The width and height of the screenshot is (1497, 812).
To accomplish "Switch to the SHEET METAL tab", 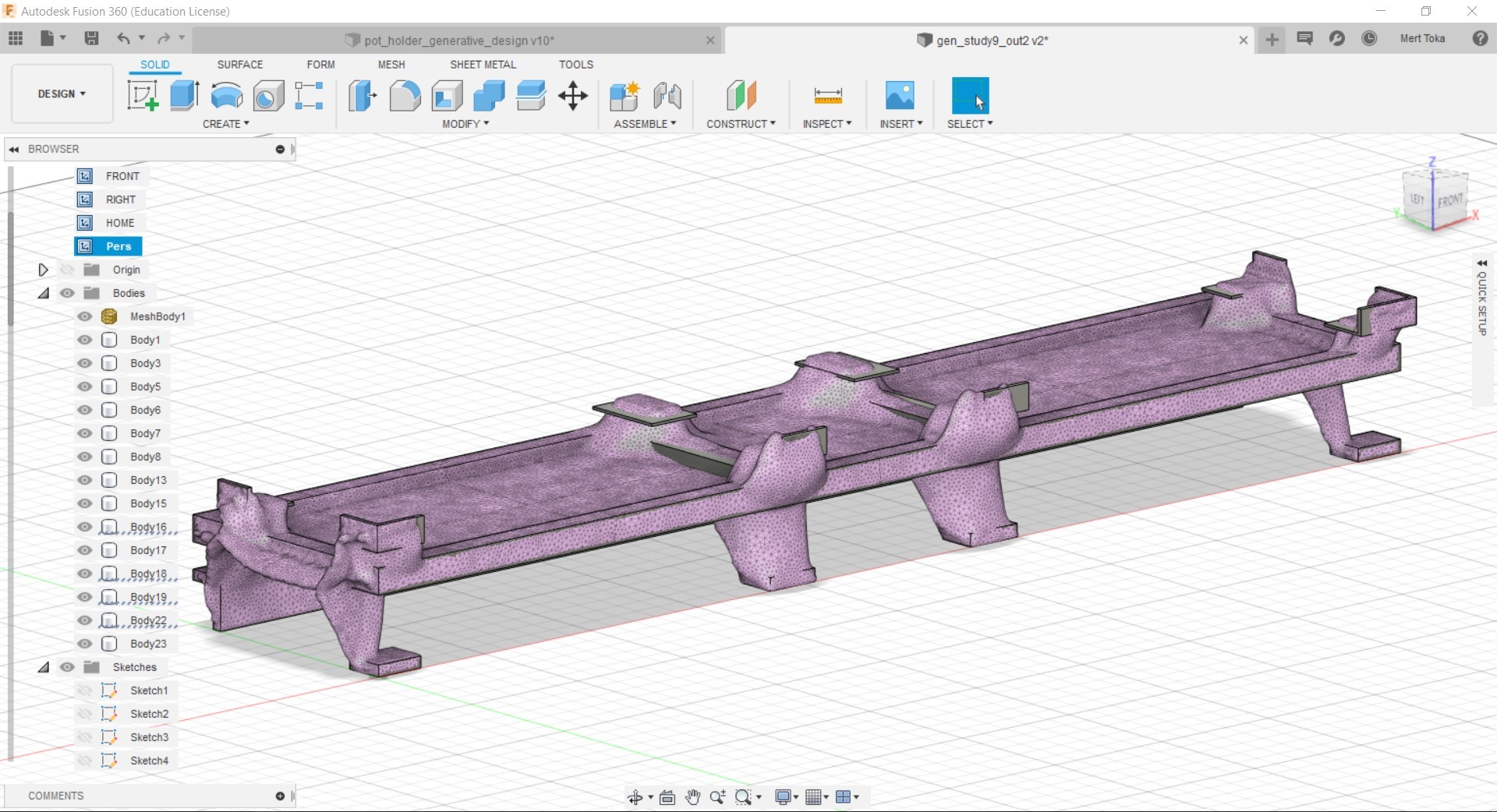I will click(x=483, y=65).
